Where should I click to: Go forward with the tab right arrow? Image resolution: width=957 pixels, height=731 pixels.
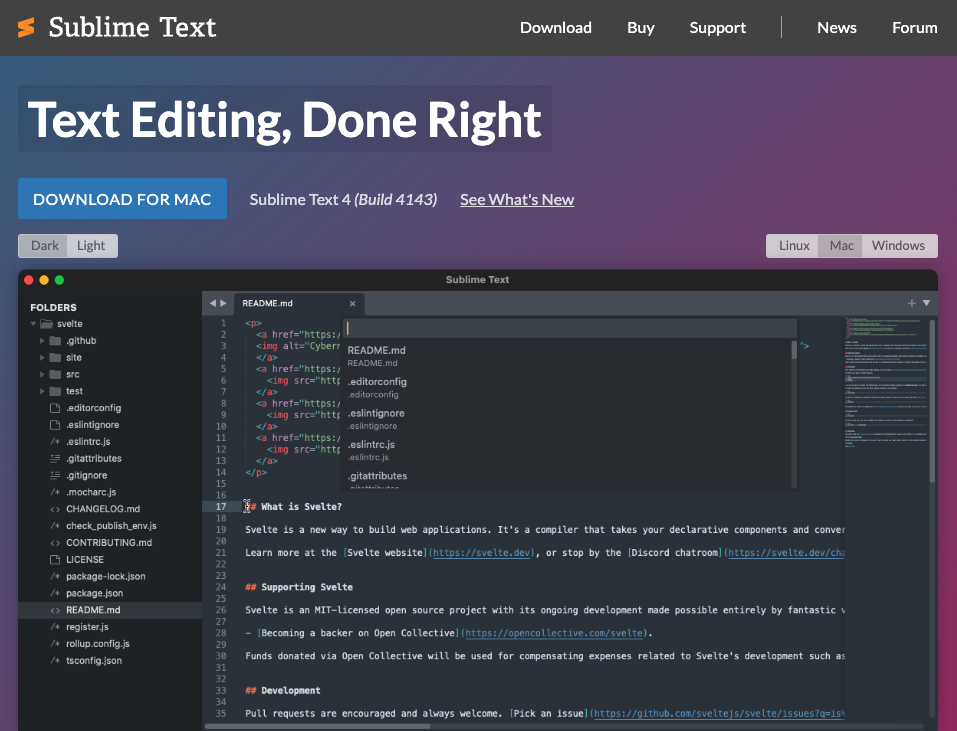[223, 303]
